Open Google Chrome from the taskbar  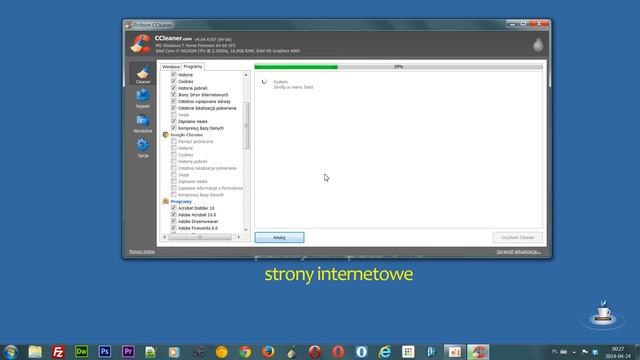[245, 352]
